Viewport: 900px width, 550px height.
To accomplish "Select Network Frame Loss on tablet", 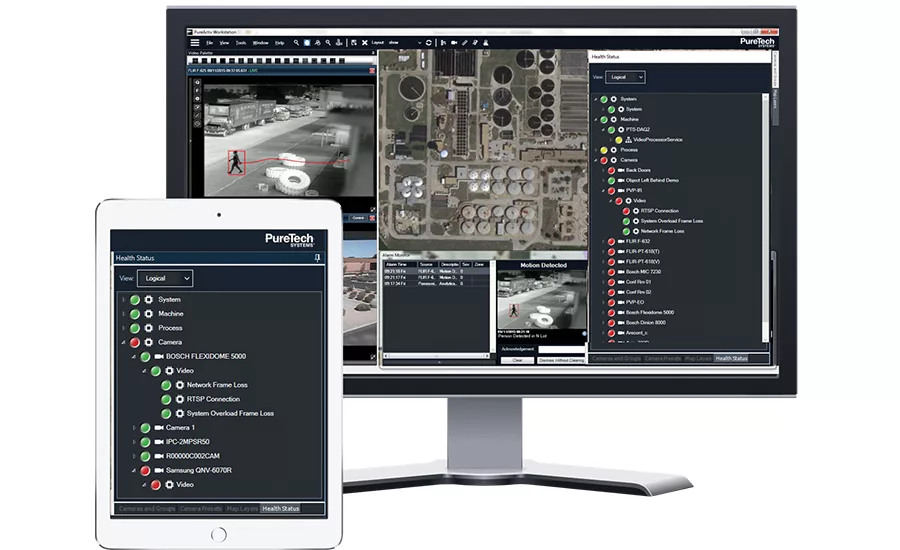I will [x=217, y=385].
